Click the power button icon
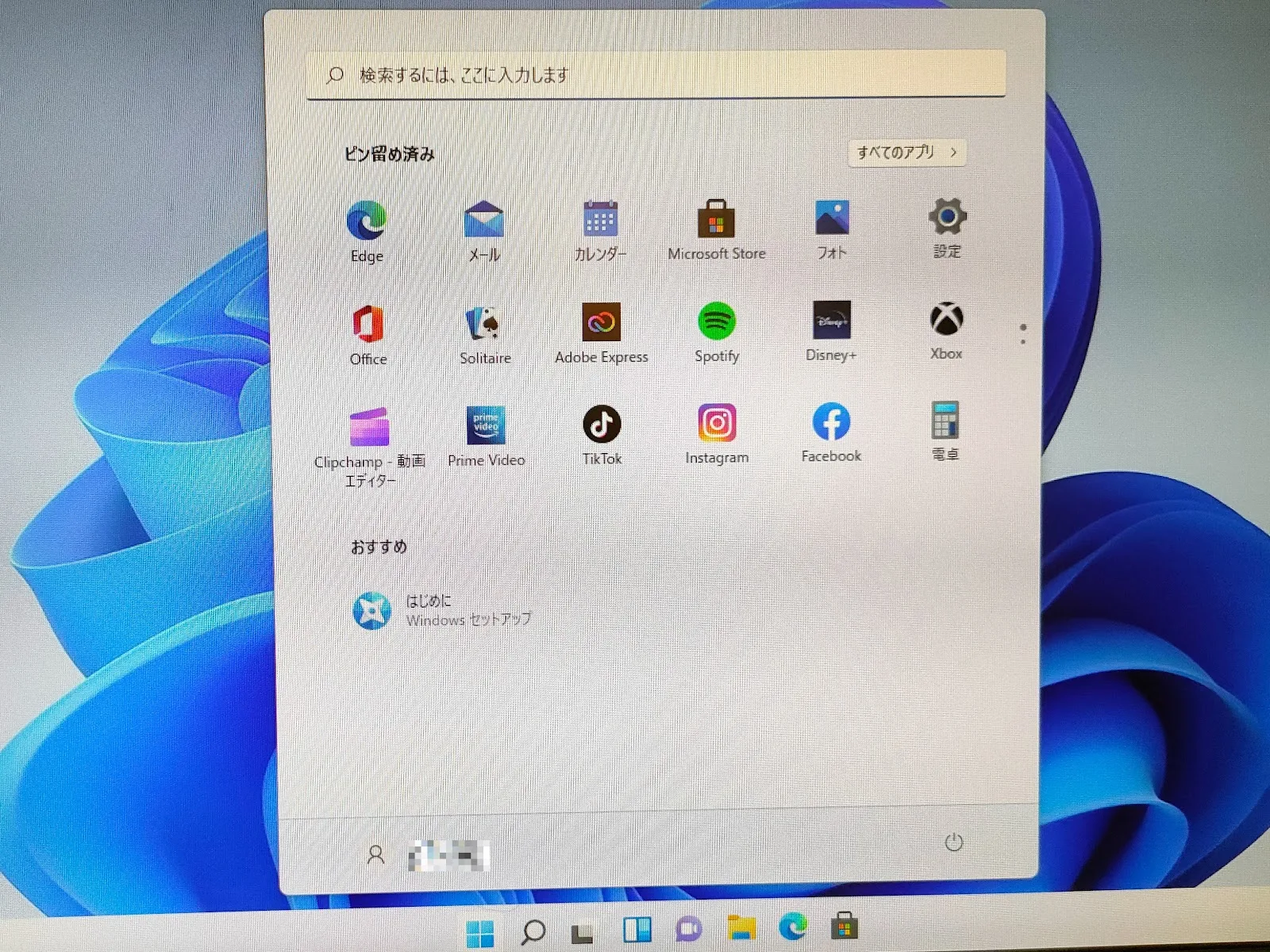This screenshot has width=1270, height=952. coord(953,842)
